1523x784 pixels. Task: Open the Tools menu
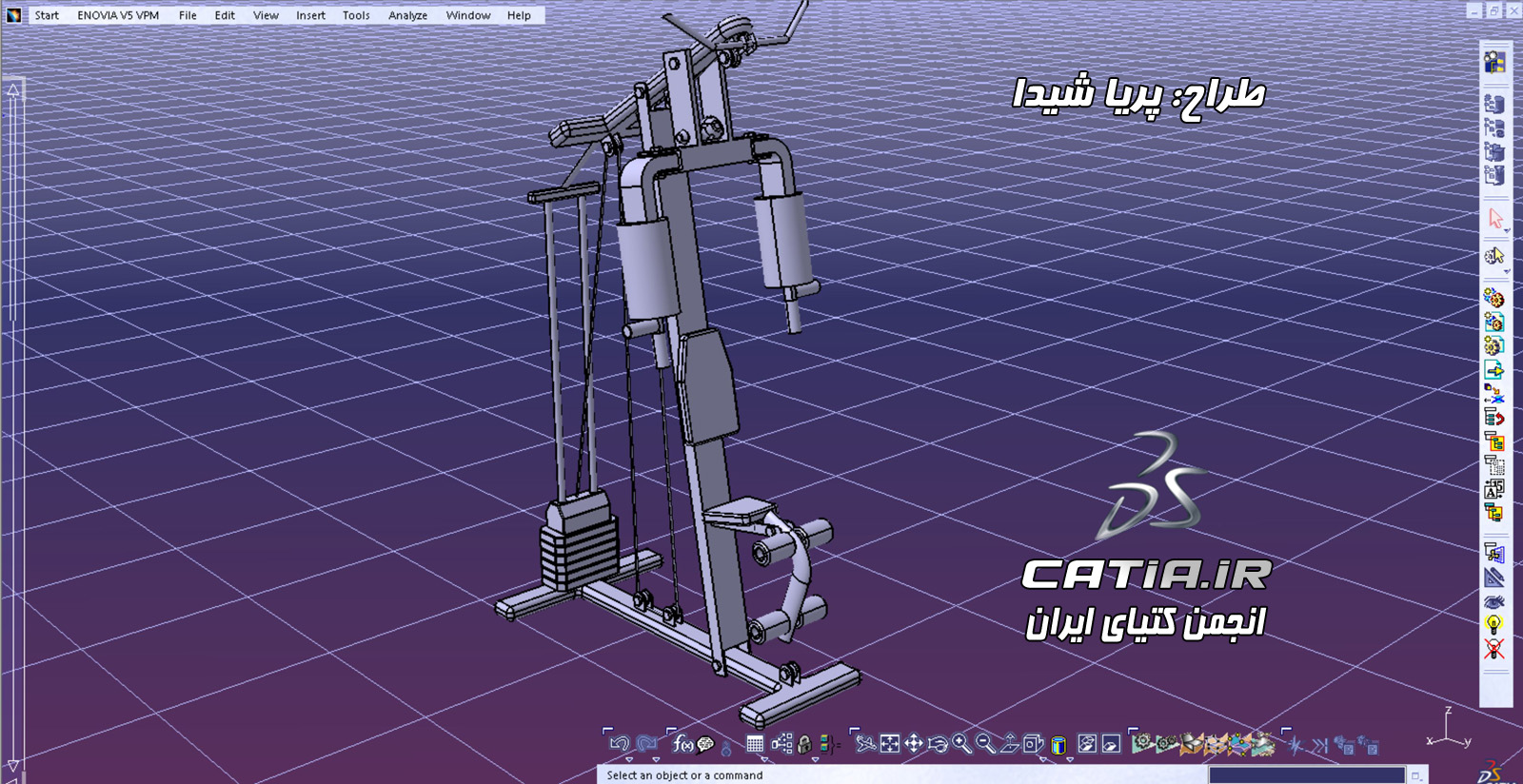pyautogui.click(x=356, y=15)
